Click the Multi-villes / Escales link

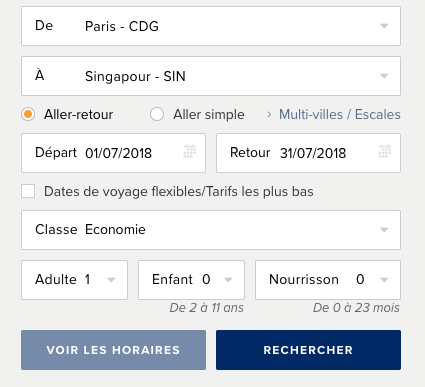340,114
